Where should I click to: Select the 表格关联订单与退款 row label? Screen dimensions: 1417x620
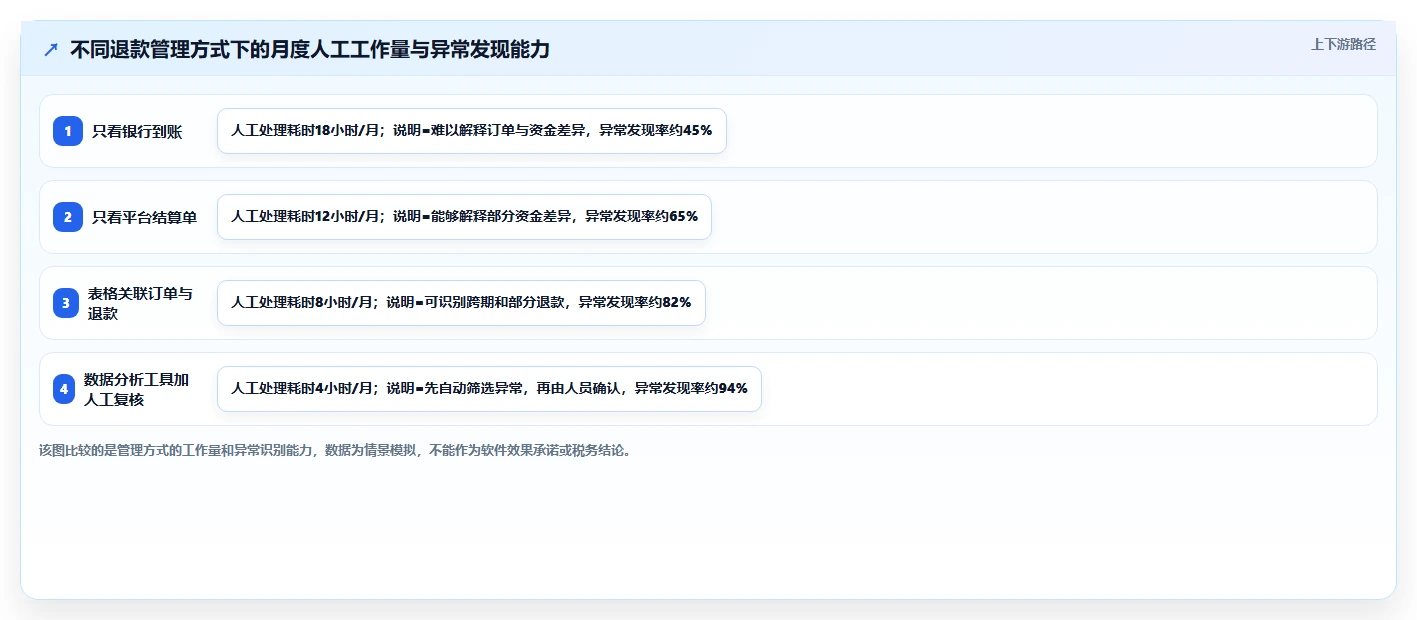point(140,303)
